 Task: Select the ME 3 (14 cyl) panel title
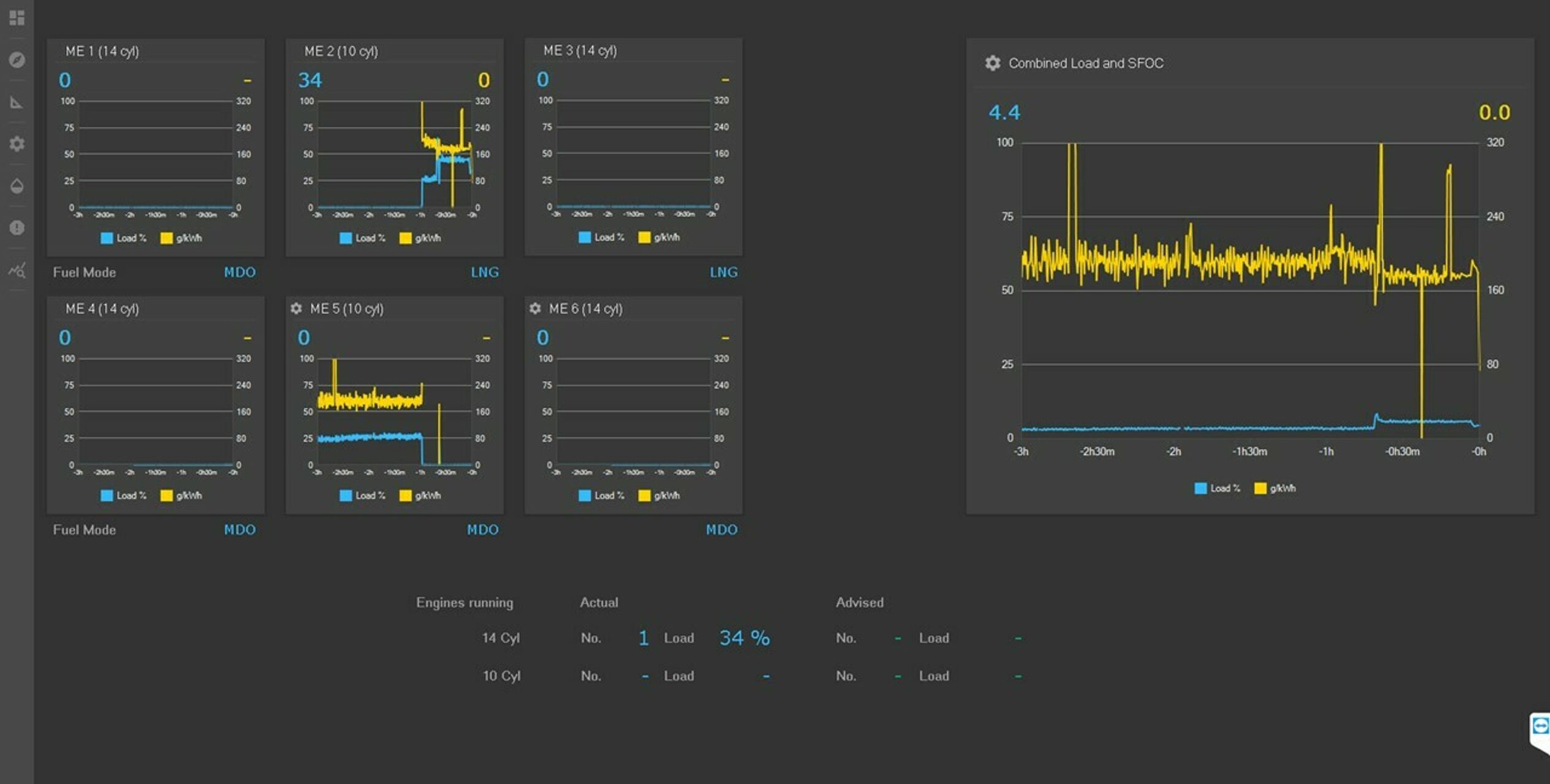click(580, 51)
